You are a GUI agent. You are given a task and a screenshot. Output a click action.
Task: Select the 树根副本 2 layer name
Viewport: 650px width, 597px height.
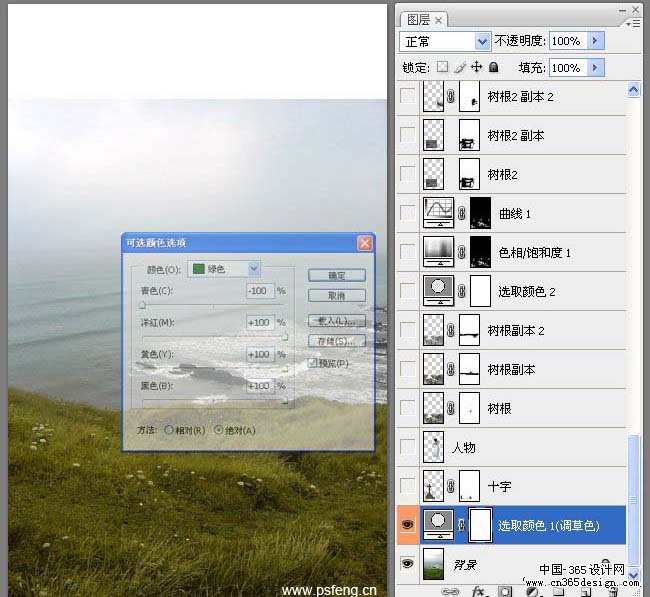[x=516, y=330]
